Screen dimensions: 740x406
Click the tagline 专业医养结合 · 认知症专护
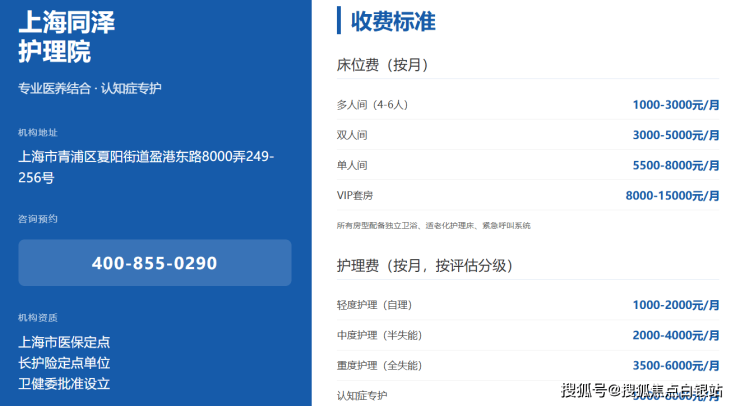pyautogui.click(x=90, y=88)
